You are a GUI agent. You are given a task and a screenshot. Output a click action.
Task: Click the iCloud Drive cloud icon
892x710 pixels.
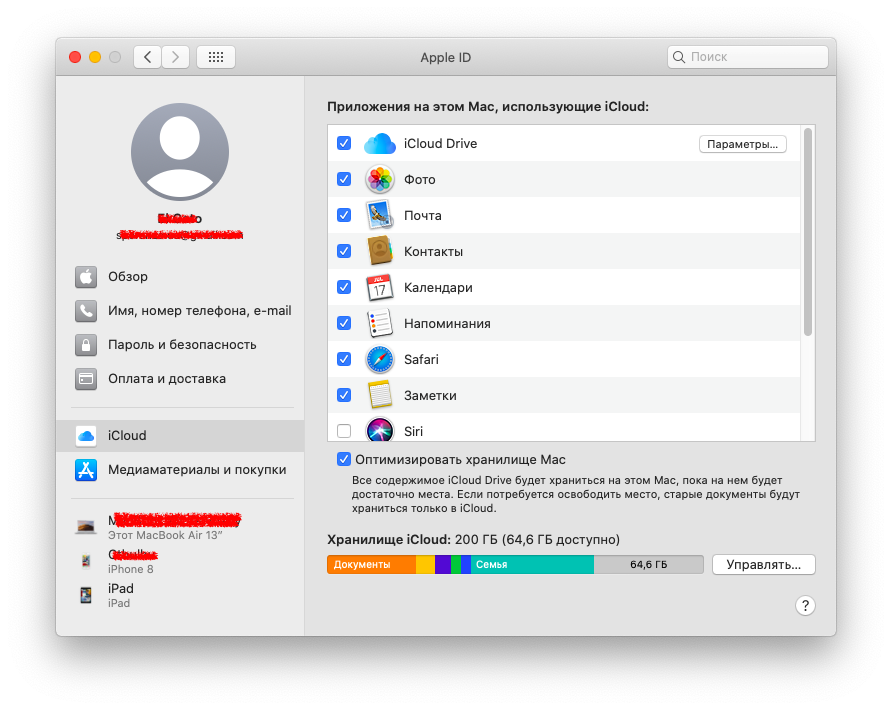(379, 143)
